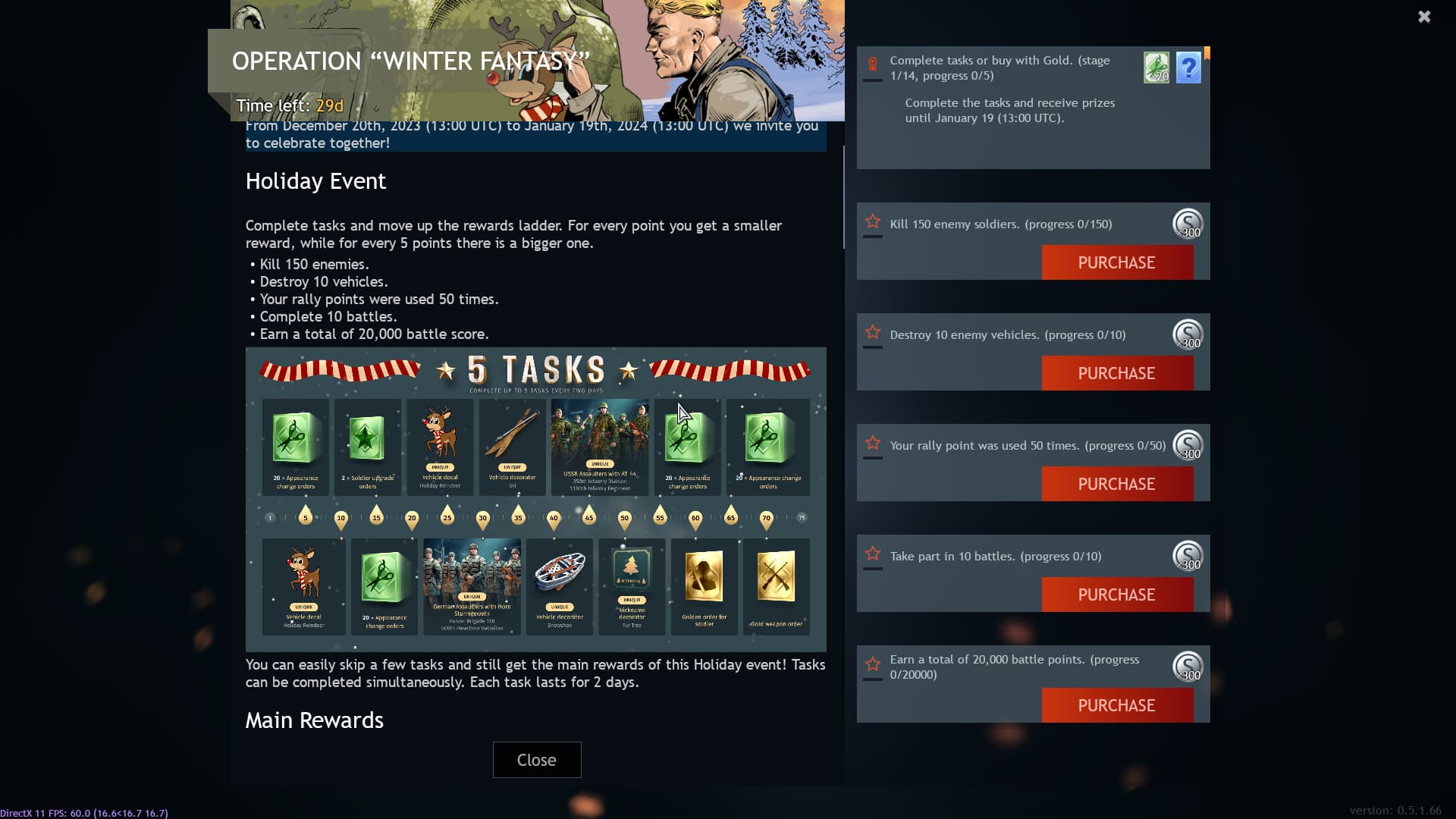Purchase the Take part in 10 battles task
The height and width of the screenshot is (819, 1456).
click(x=1117, y=595)
